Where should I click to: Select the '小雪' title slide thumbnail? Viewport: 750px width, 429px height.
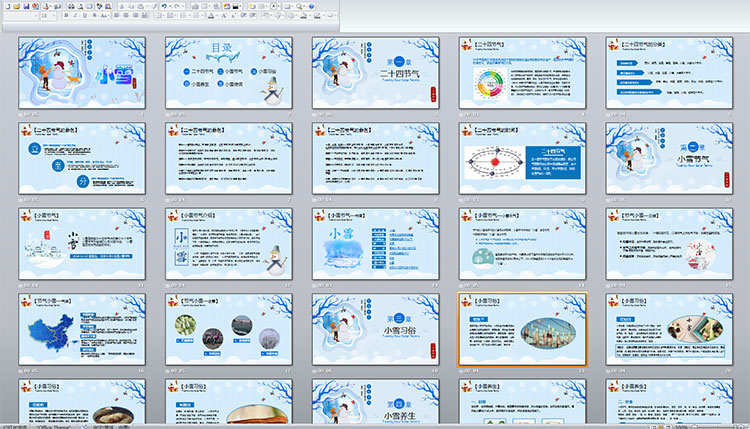point(82,73)
